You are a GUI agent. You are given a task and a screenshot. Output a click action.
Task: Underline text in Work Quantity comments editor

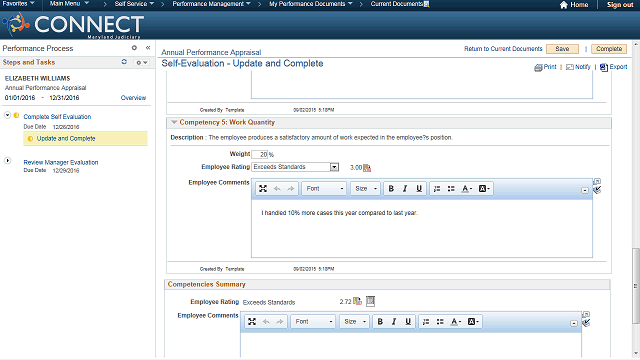click(x=419, y=189)
